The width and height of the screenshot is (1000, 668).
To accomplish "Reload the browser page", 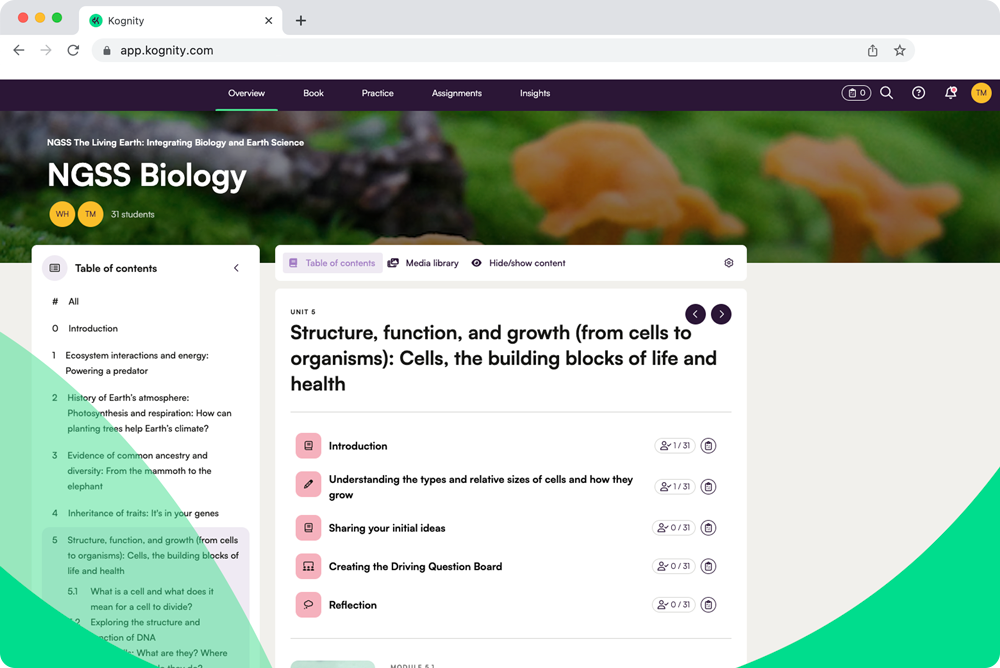I will click(73, 50).
